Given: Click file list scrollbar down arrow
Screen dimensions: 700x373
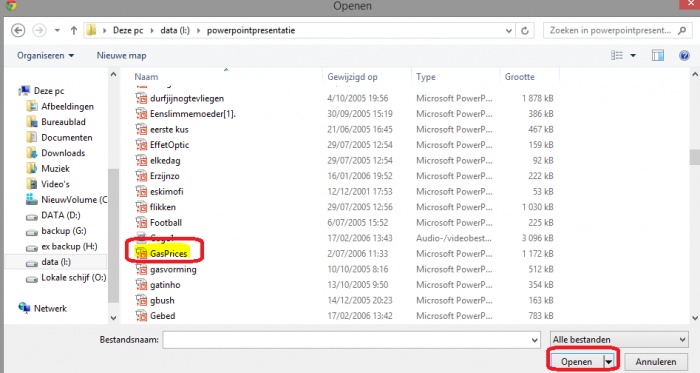Looking at the screenshot, I should point(695,318).
